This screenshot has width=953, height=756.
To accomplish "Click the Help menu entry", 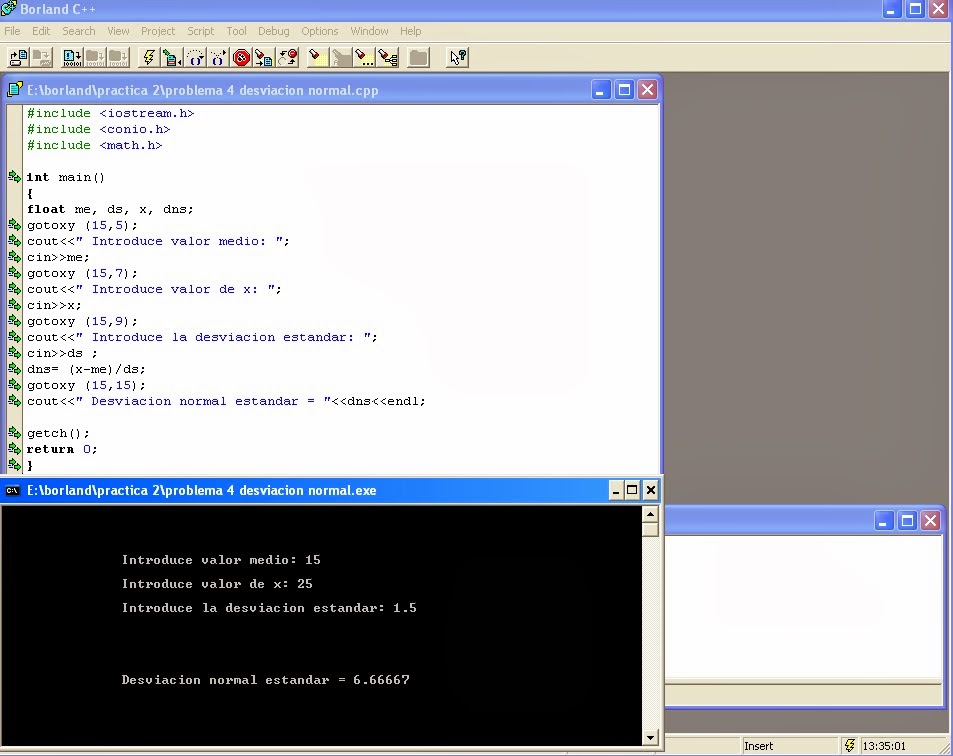I will pyautogui.click(x=410, y=31).
